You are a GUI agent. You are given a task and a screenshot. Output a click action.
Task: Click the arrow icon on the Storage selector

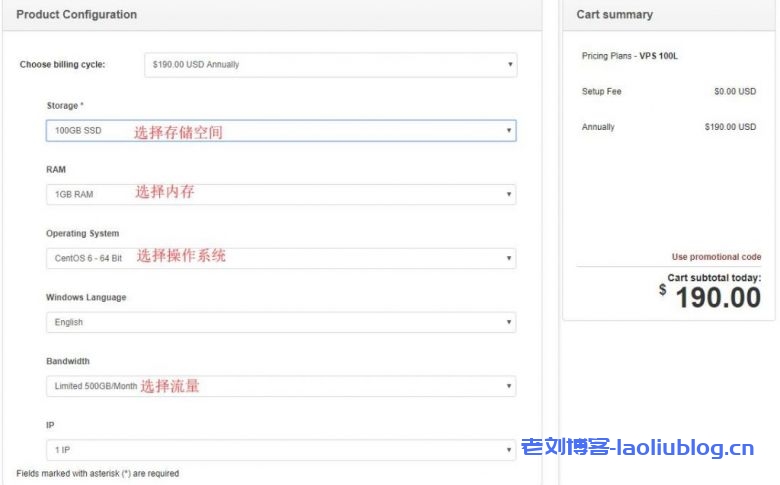[508, 130]
